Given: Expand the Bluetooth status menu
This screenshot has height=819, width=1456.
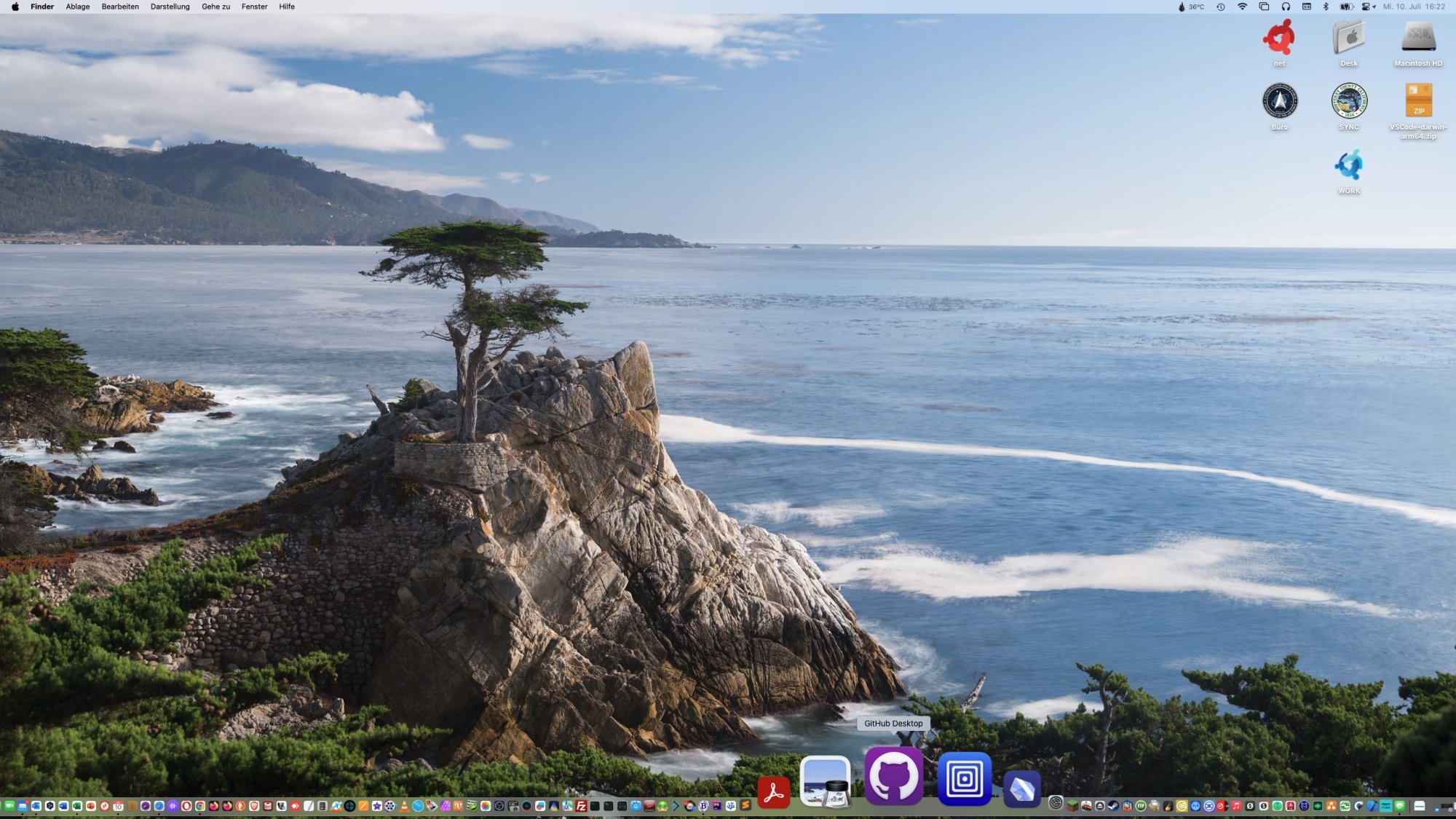Looking at the screenshot, I should pyautogui.click(x=1326, y=7).
